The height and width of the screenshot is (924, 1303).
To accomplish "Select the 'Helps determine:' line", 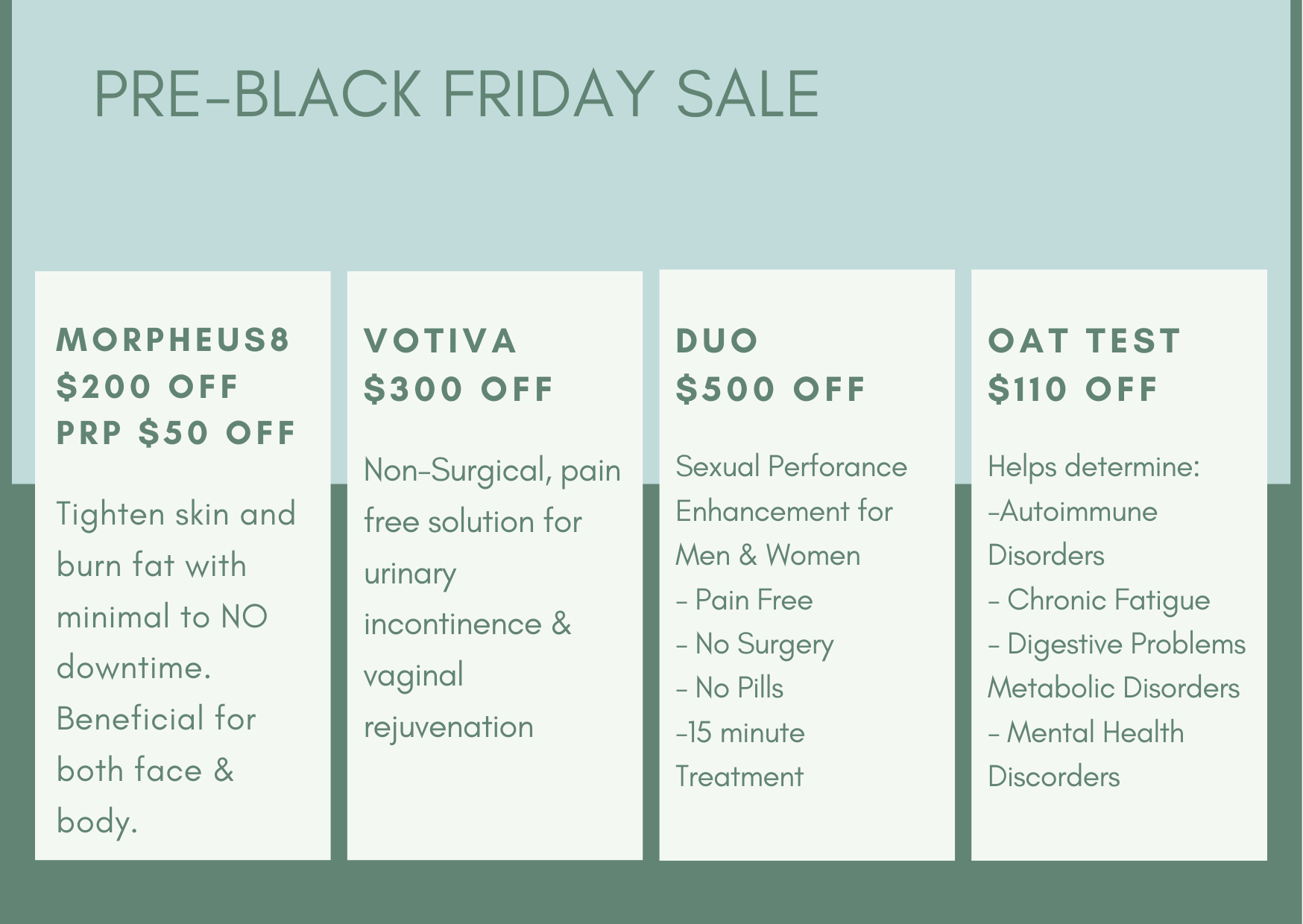I will 1094,467.
